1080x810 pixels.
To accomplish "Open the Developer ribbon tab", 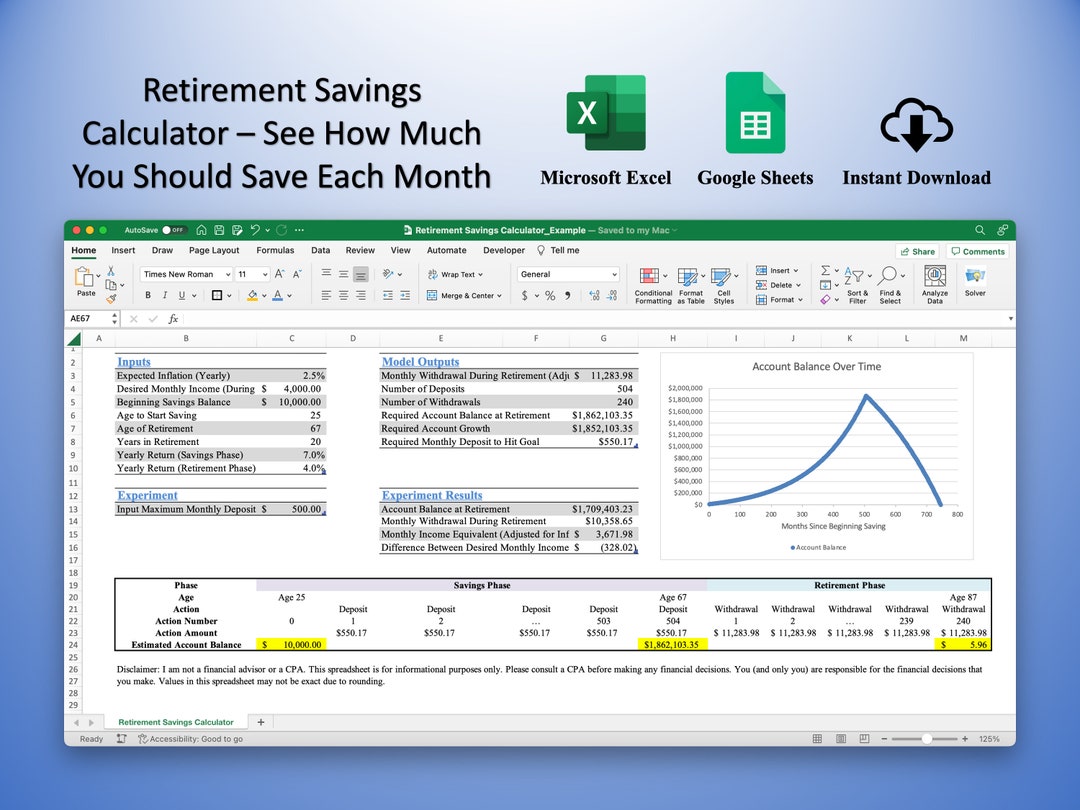I will [x=504, y=250].
